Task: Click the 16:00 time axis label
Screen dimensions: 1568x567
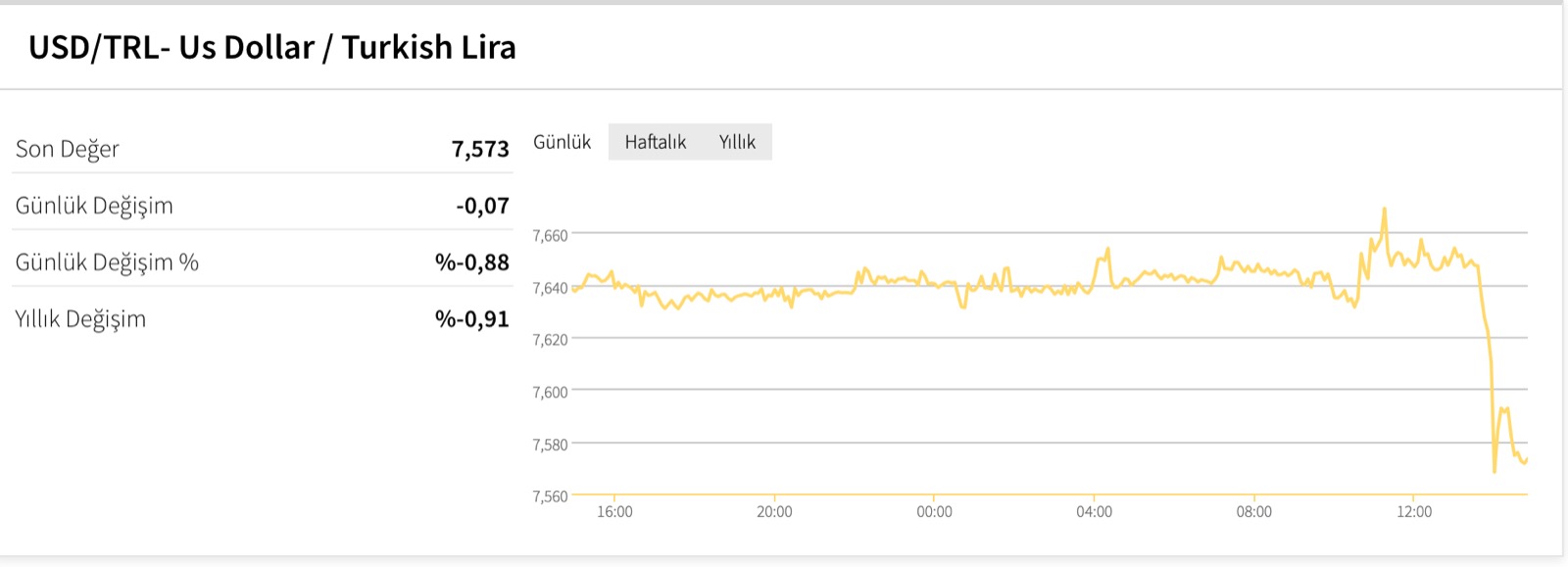Action: 614,512
